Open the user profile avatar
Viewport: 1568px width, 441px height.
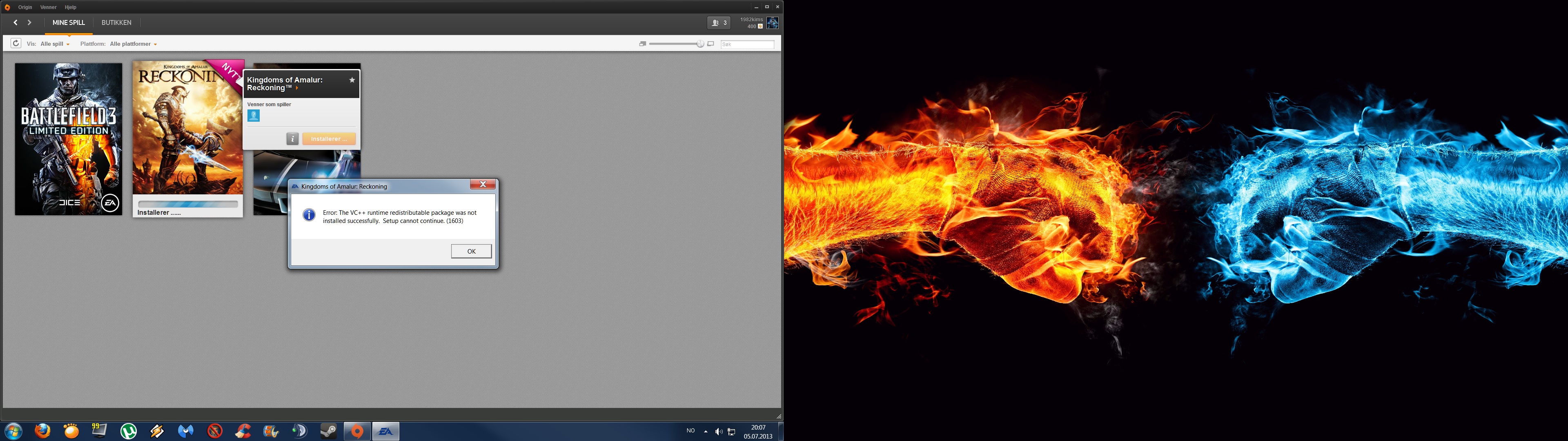click(773, 22)
